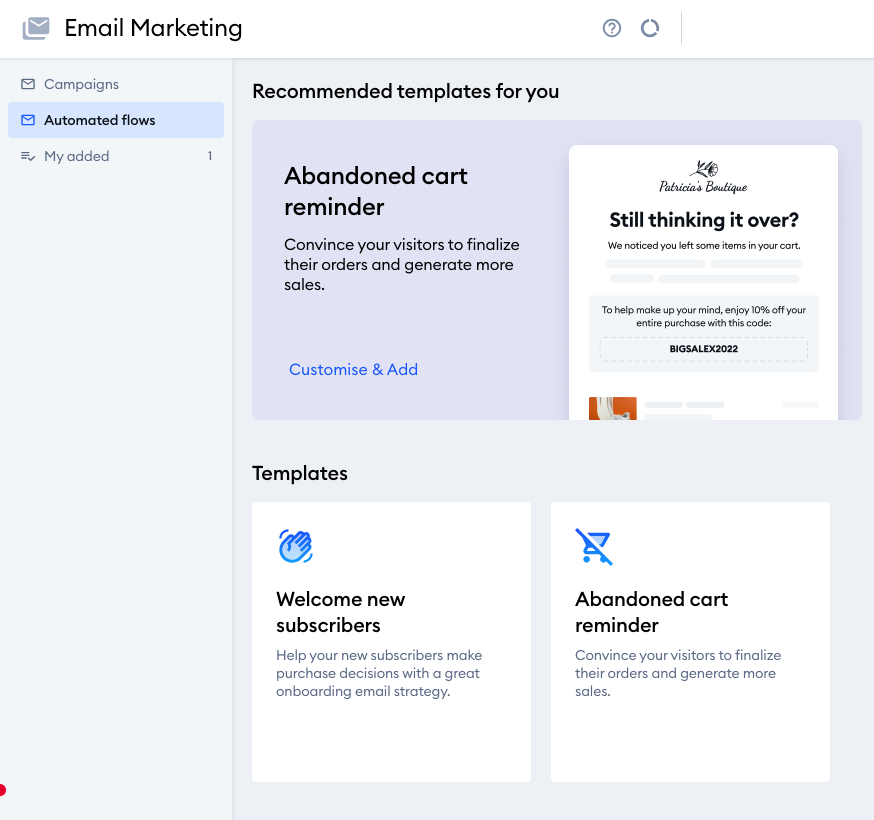
Task: Click the Patricia's Boutique flower logo
Action: click(703, 177)
